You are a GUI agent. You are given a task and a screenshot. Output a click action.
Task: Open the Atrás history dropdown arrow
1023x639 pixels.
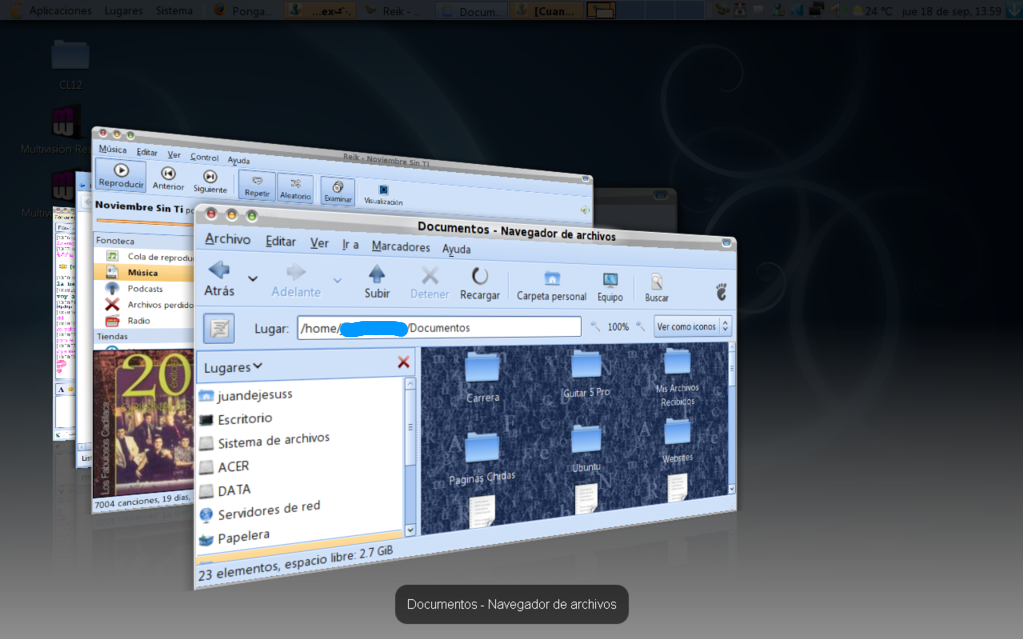(x=252, y=279)
